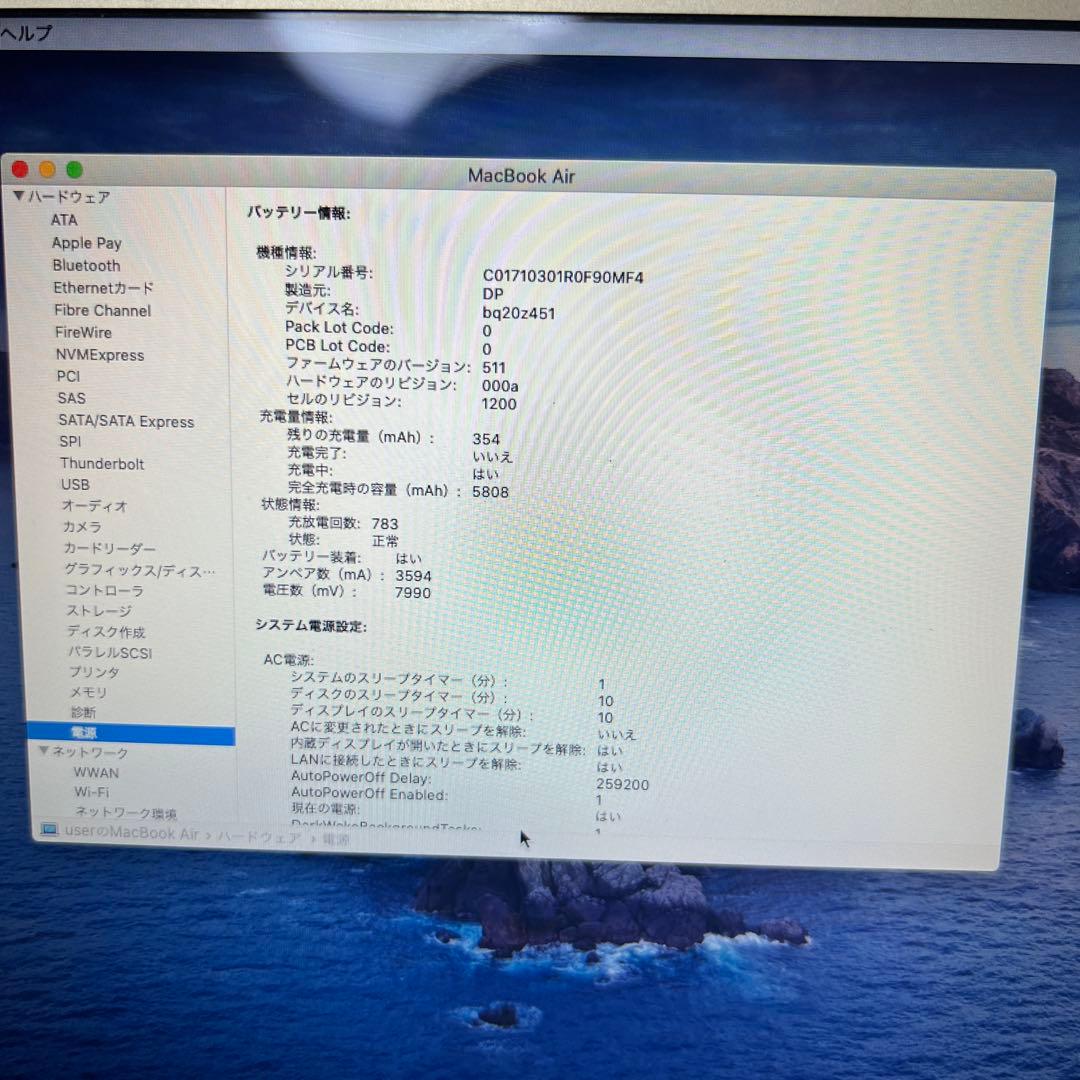Open the Apple Pay information section
This screenshot has height=1080, width=1080.
click(x=86, y=243)
